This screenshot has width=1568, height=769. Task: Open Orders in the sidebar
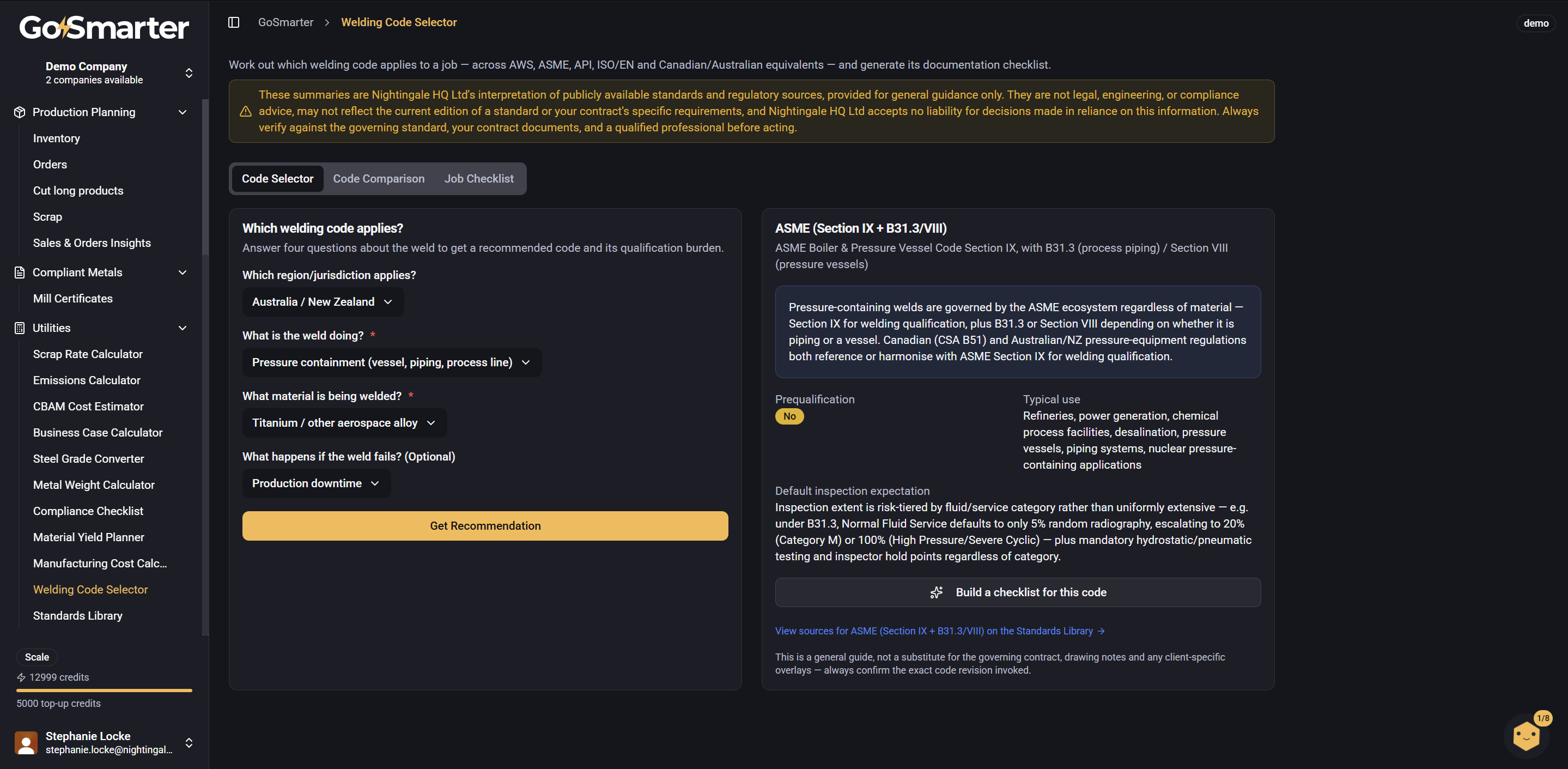tap(50, 165)
